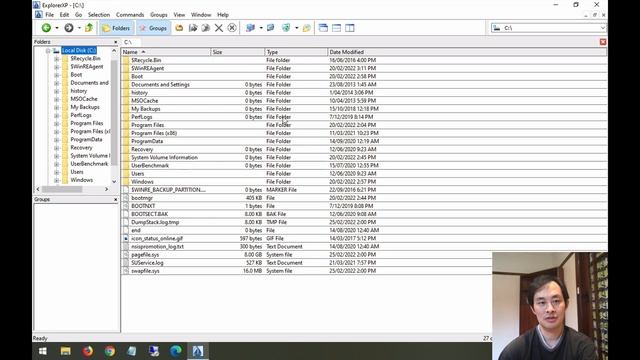Open the Edit menu
640x360 pixels.
pyautogui.click(x=64, y=15)
